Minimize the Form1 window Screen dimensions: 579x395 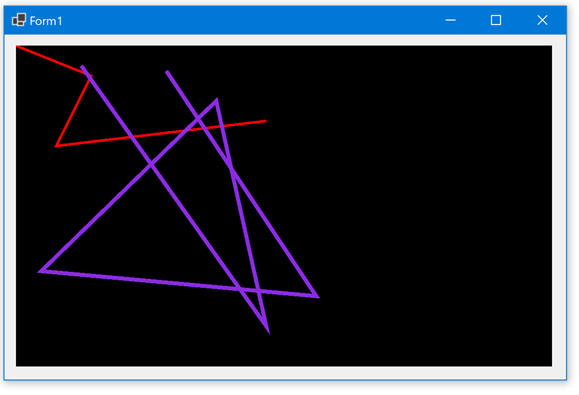point(450,20)
